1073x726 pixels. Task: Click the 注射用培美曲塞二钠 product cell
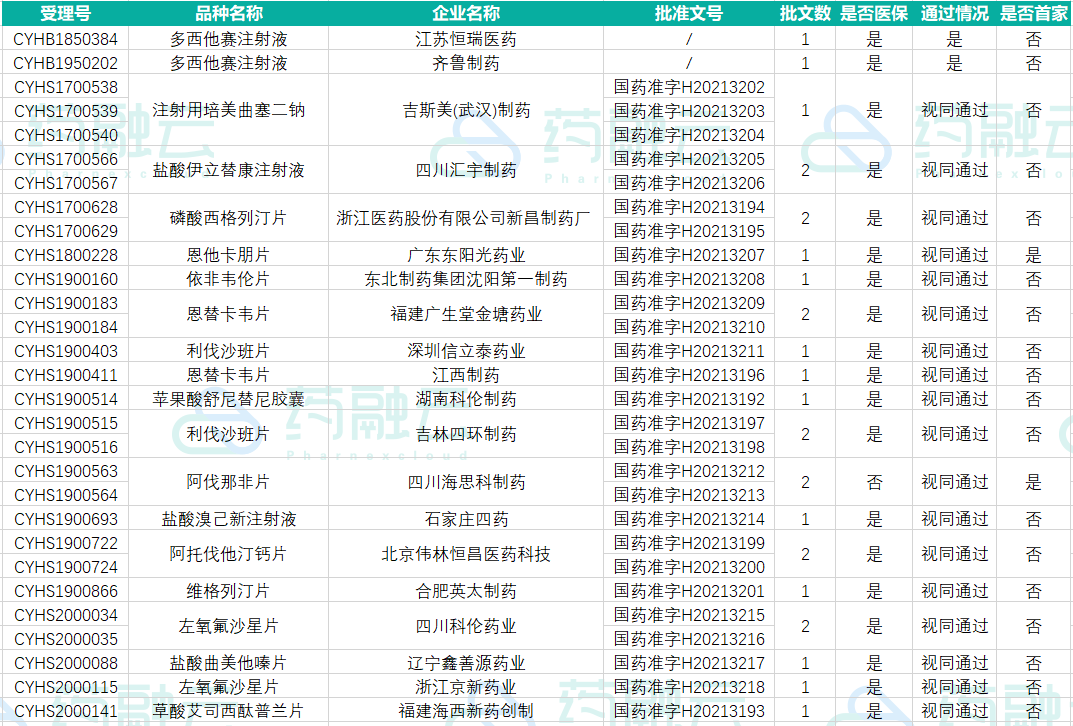tap(228, 110)
